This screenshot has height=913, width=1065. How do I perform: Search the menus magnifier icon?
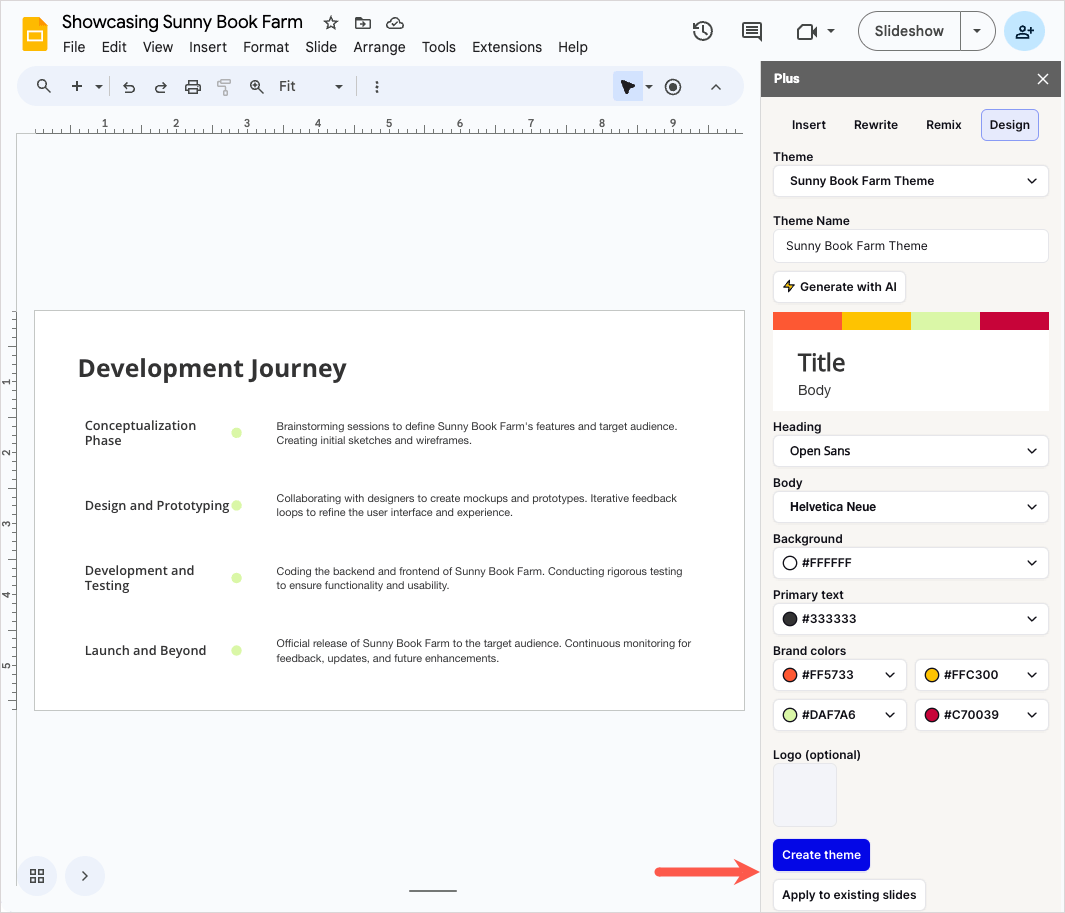[43, 86]
